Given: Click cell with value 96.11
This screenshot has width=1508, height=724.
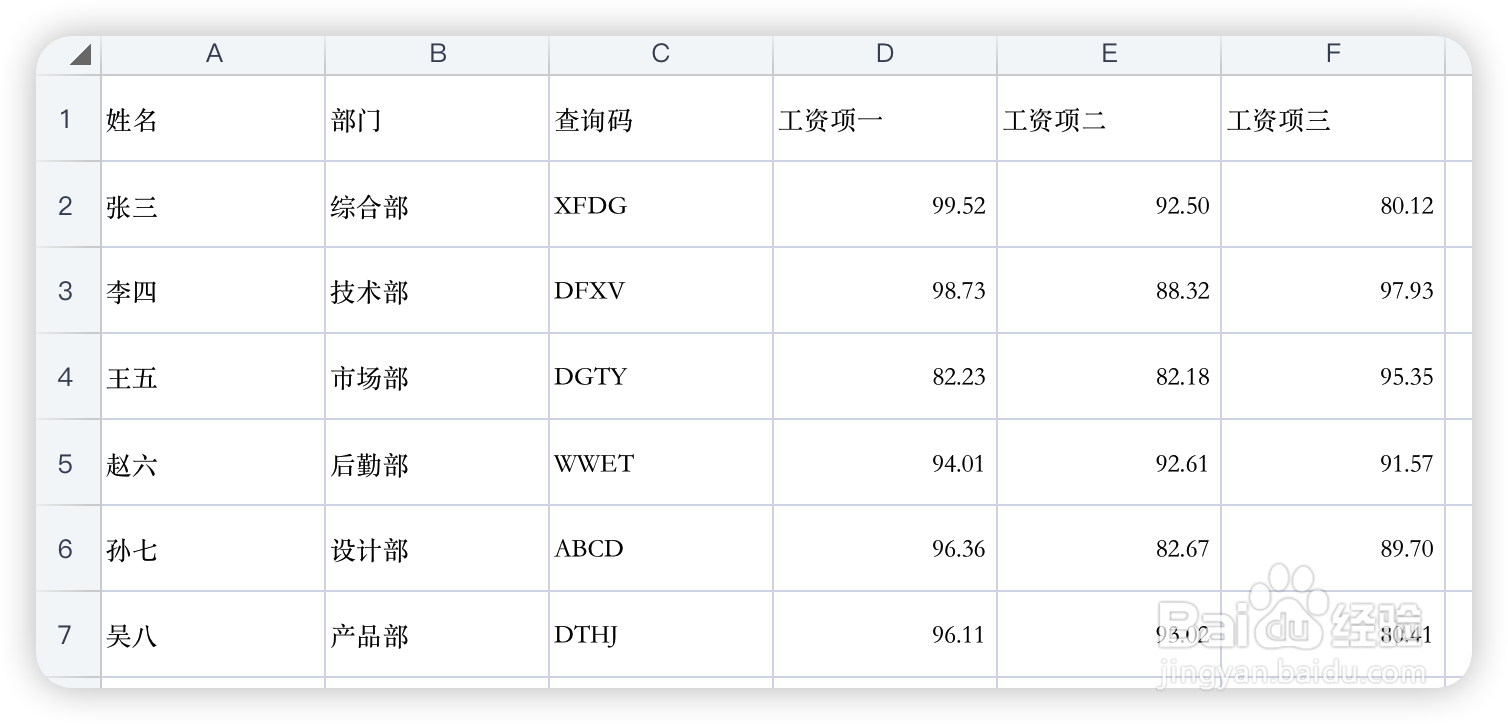Looking at the screenshot, I should [884, 635].
